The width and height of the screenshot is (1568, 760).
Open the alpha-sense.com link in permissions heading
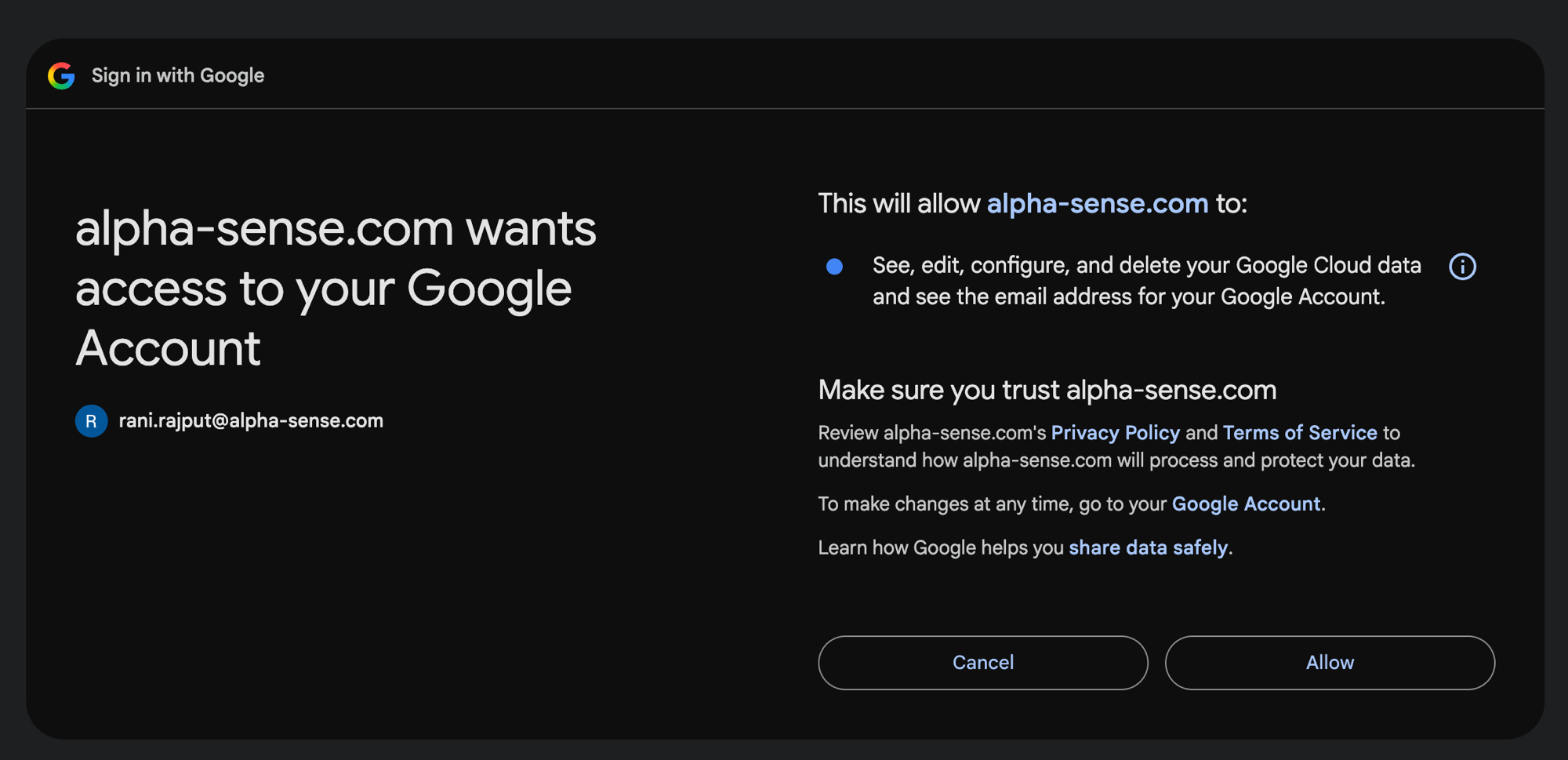[x=1098, y=204]
